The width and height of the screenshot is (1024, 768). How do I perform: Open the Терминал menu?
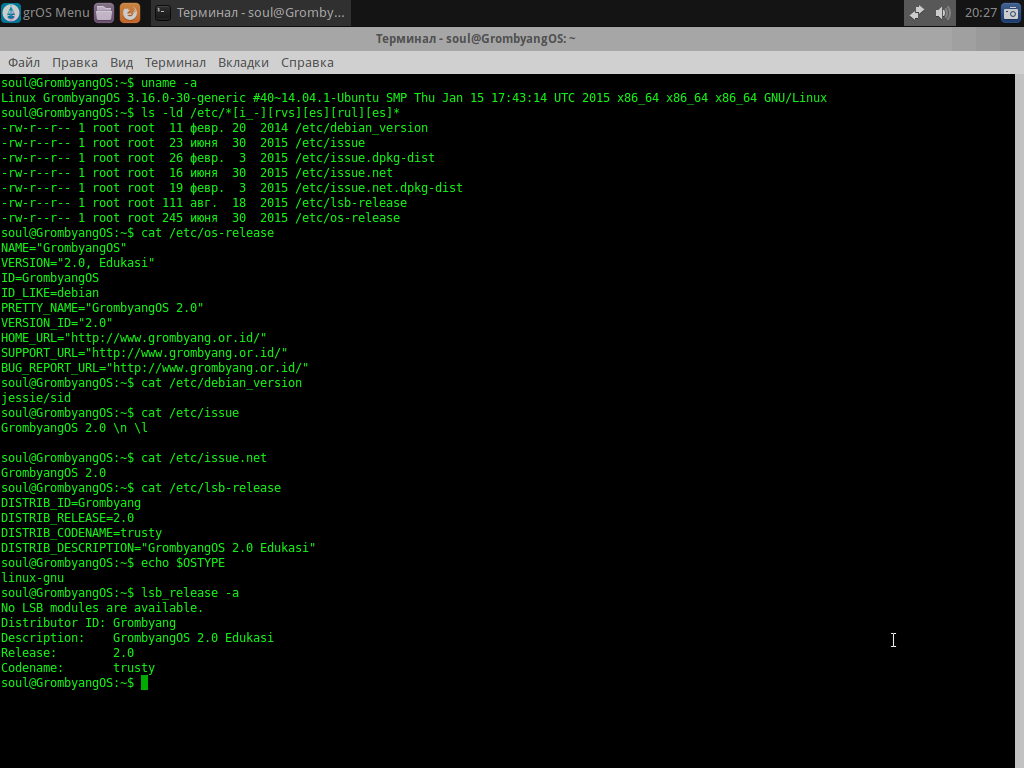click(x=175, y=63)
